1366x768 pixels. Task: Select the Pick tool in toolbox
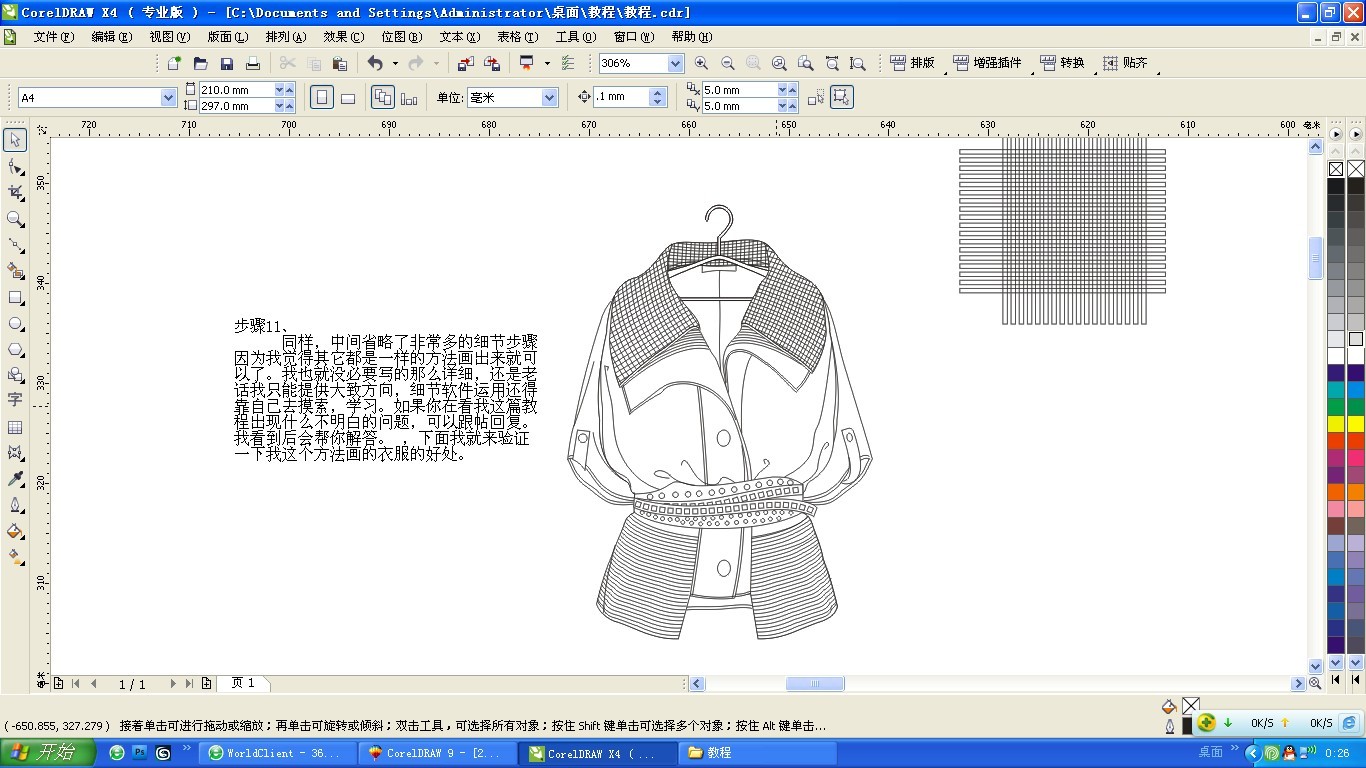pyautogui.click(x=15, y=140)
